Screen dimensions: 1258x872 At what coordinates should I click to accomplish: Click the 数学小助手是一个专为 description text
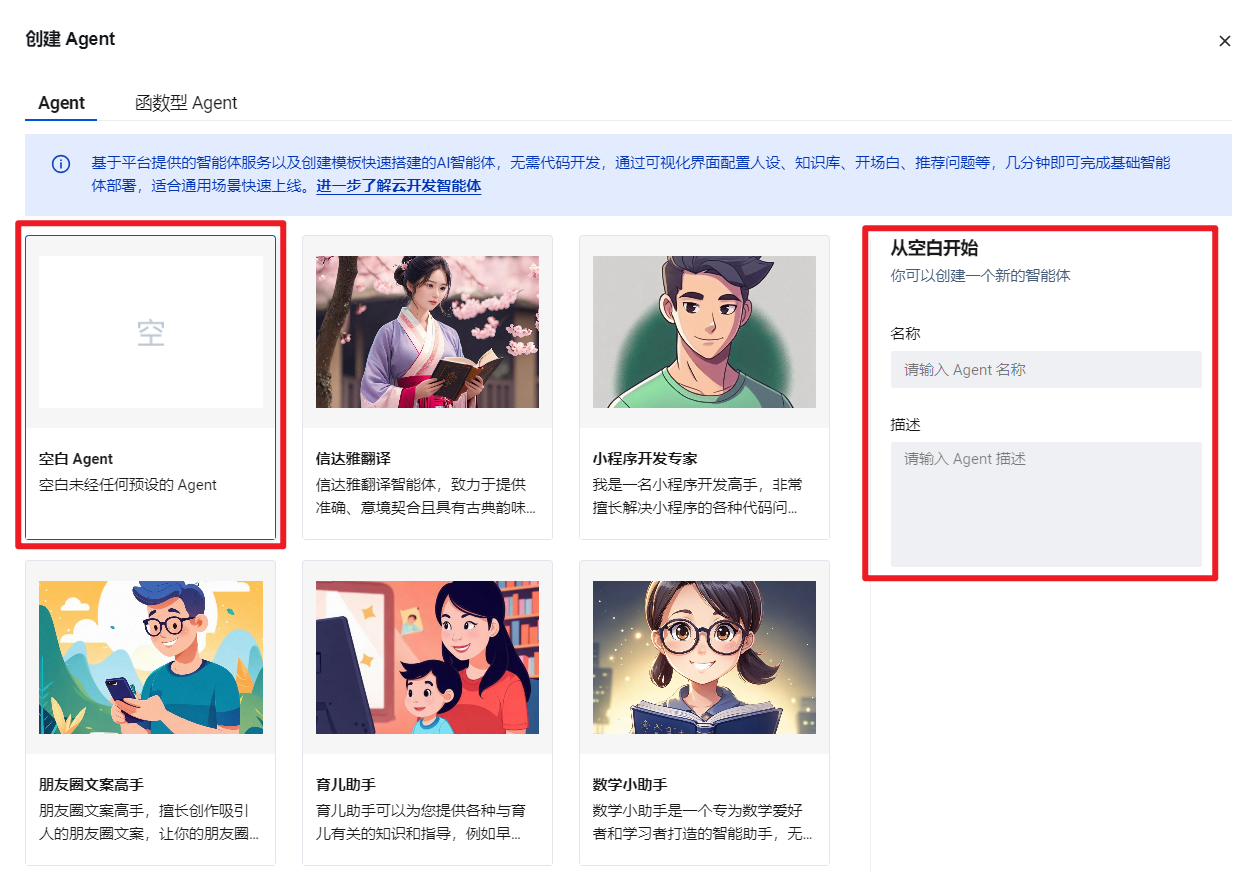(704, 821)
